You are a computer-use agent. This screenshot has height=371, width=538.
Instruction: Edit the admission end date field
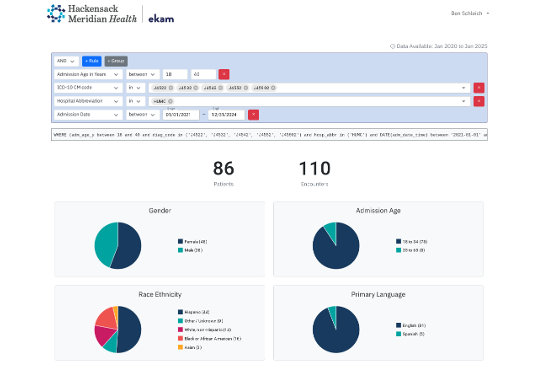point(226,115)
